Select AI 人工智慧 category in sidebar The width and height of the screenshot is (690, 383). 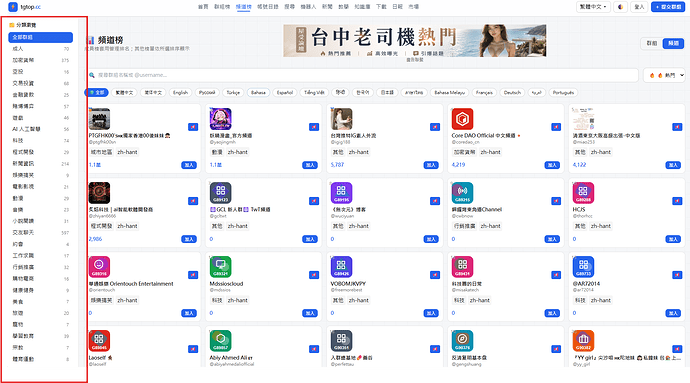coord(40,129)
